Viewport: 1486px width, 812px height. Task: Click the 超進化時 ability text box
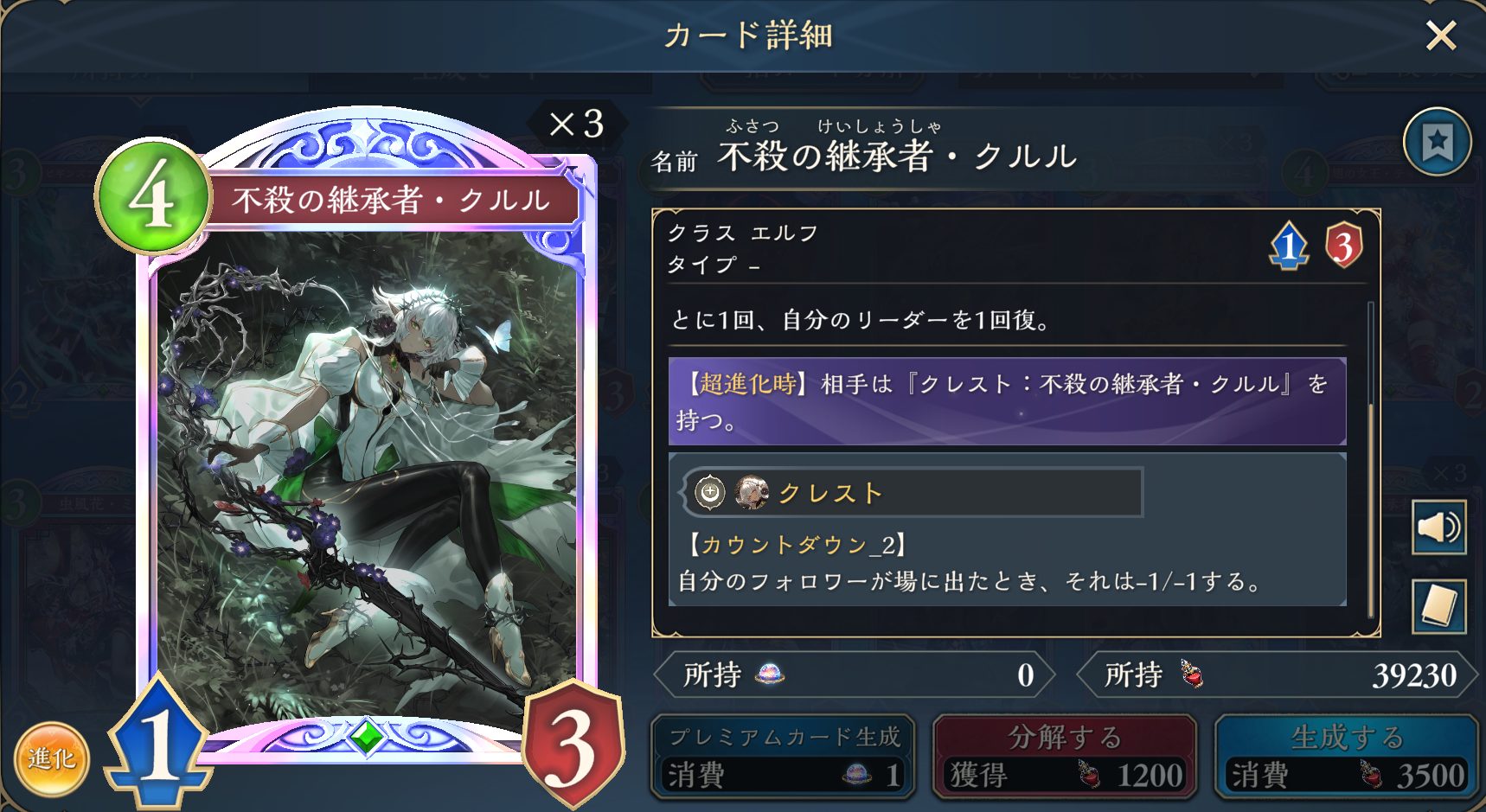click(x=1007, y=402)
